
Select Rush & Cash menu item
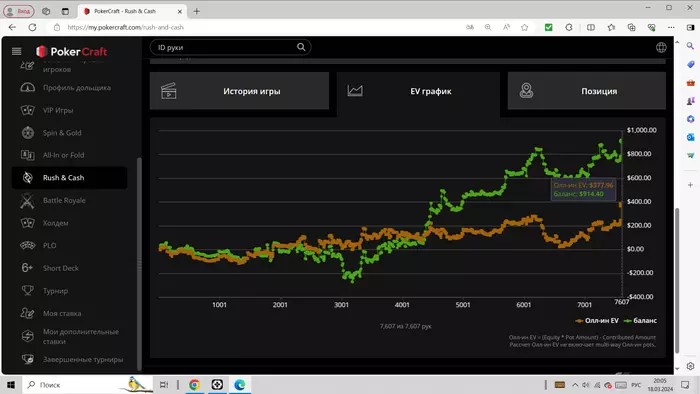(69, 178)
